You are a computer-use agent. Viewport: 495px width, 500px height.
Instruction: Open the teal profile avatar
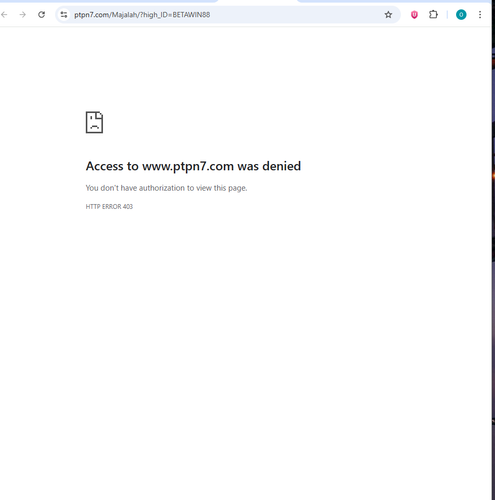pos(461,15)
